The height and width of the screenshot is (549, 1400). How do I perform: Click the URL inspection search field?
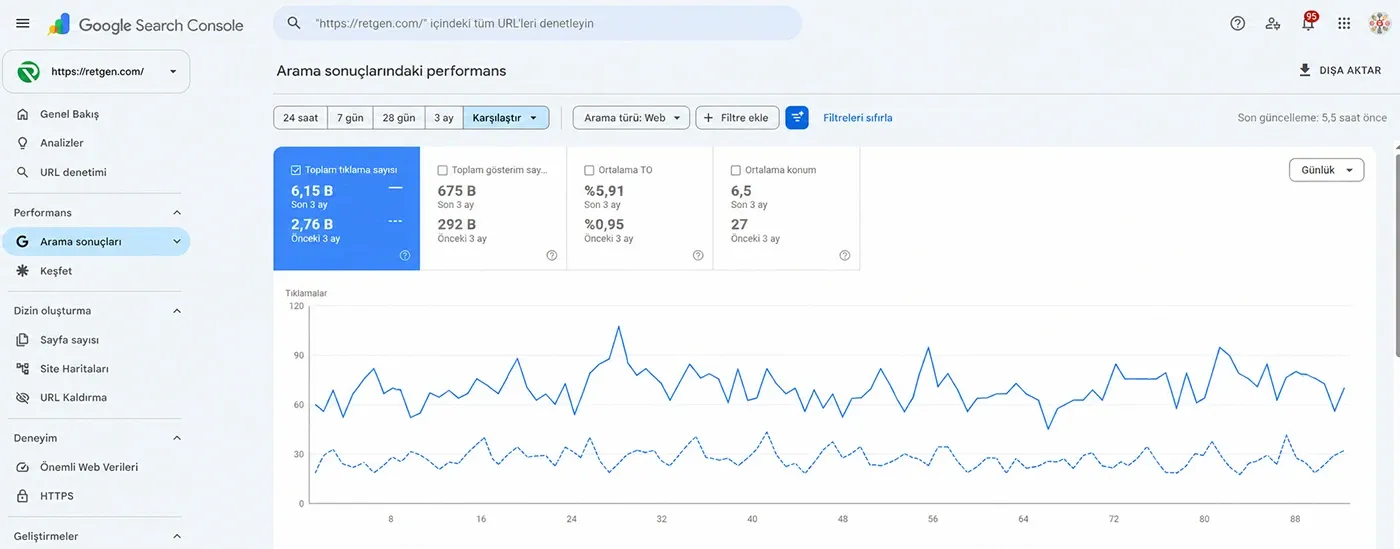[537, 22]
